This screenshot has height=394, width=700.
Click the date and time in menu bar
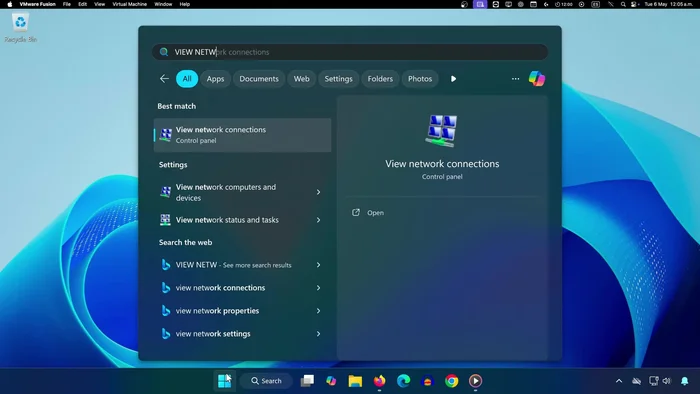(668, 4)
